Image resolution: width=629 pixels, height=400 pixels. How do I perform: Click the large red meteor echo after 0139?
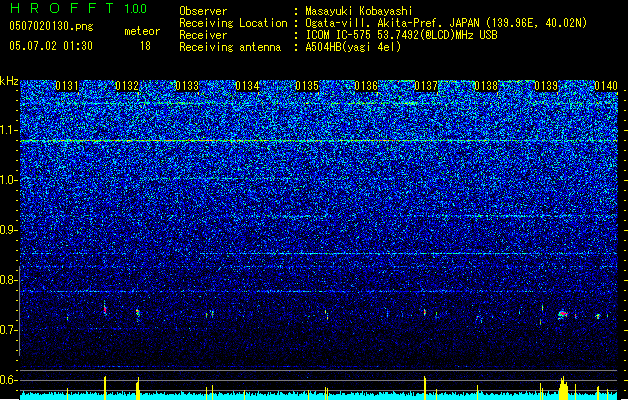563,313
